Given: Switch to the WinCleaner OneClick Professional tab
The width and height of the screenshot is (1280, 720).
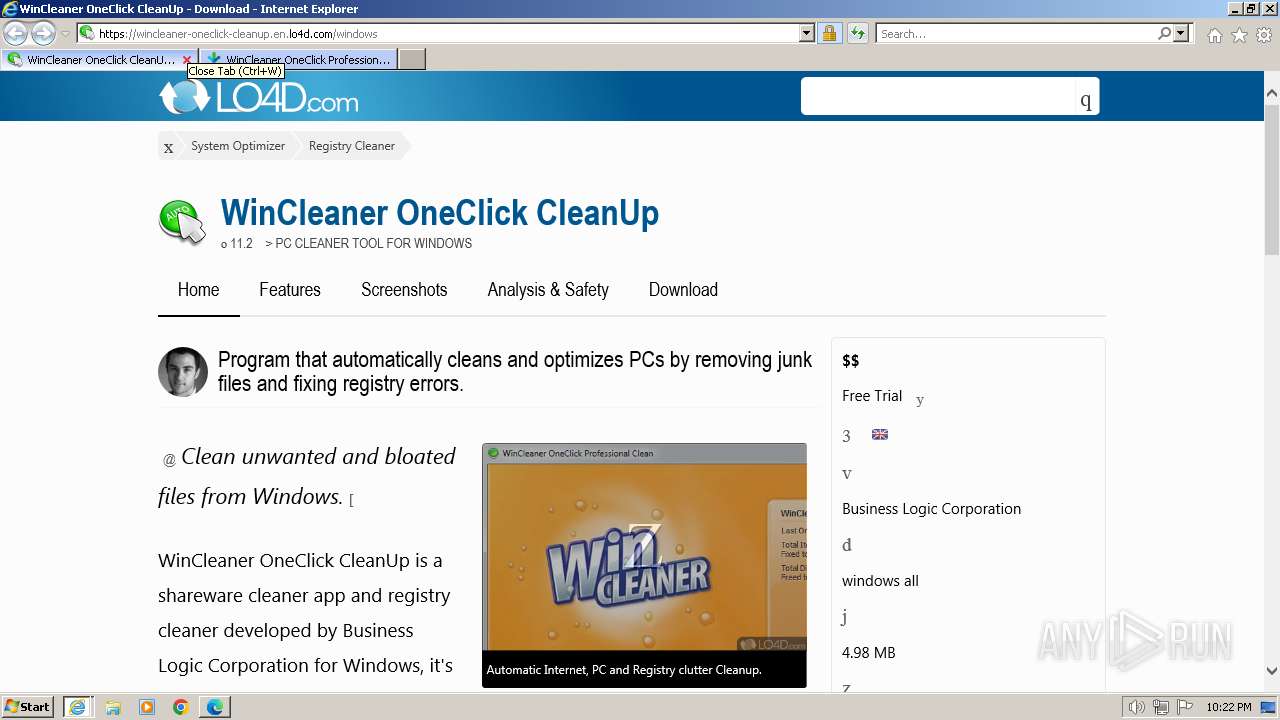Looking at the screenshot, I should pos(298,59).
